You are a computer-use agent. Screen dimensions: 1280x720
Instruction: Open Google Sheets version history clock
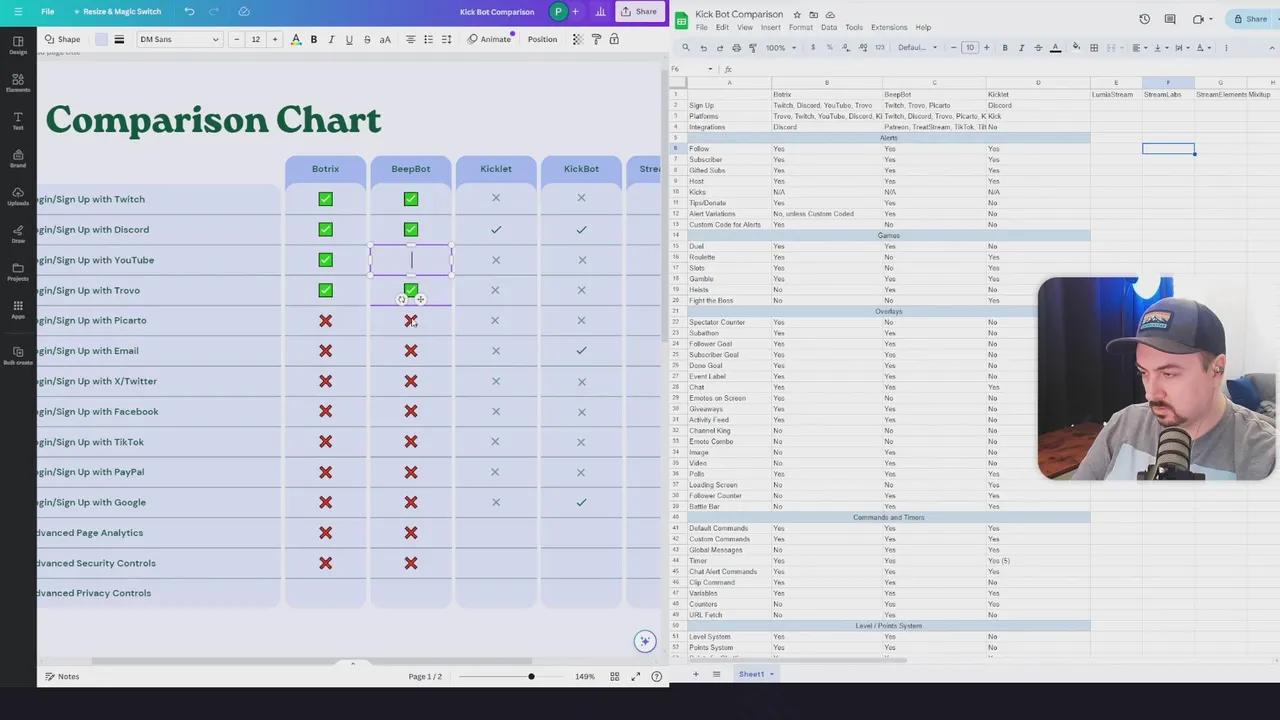(x=1144, y=19)
